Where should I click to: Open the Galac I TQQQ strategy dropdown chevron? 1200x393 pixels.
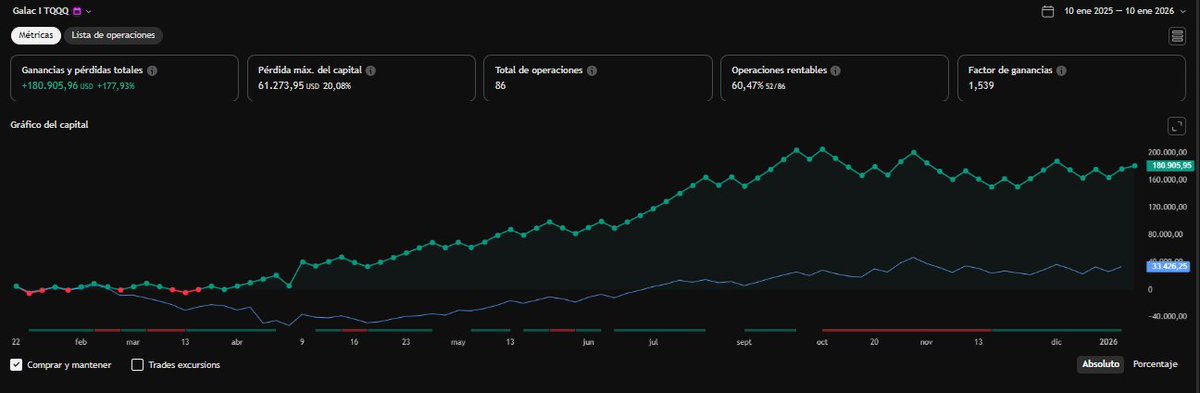point(89,11)
